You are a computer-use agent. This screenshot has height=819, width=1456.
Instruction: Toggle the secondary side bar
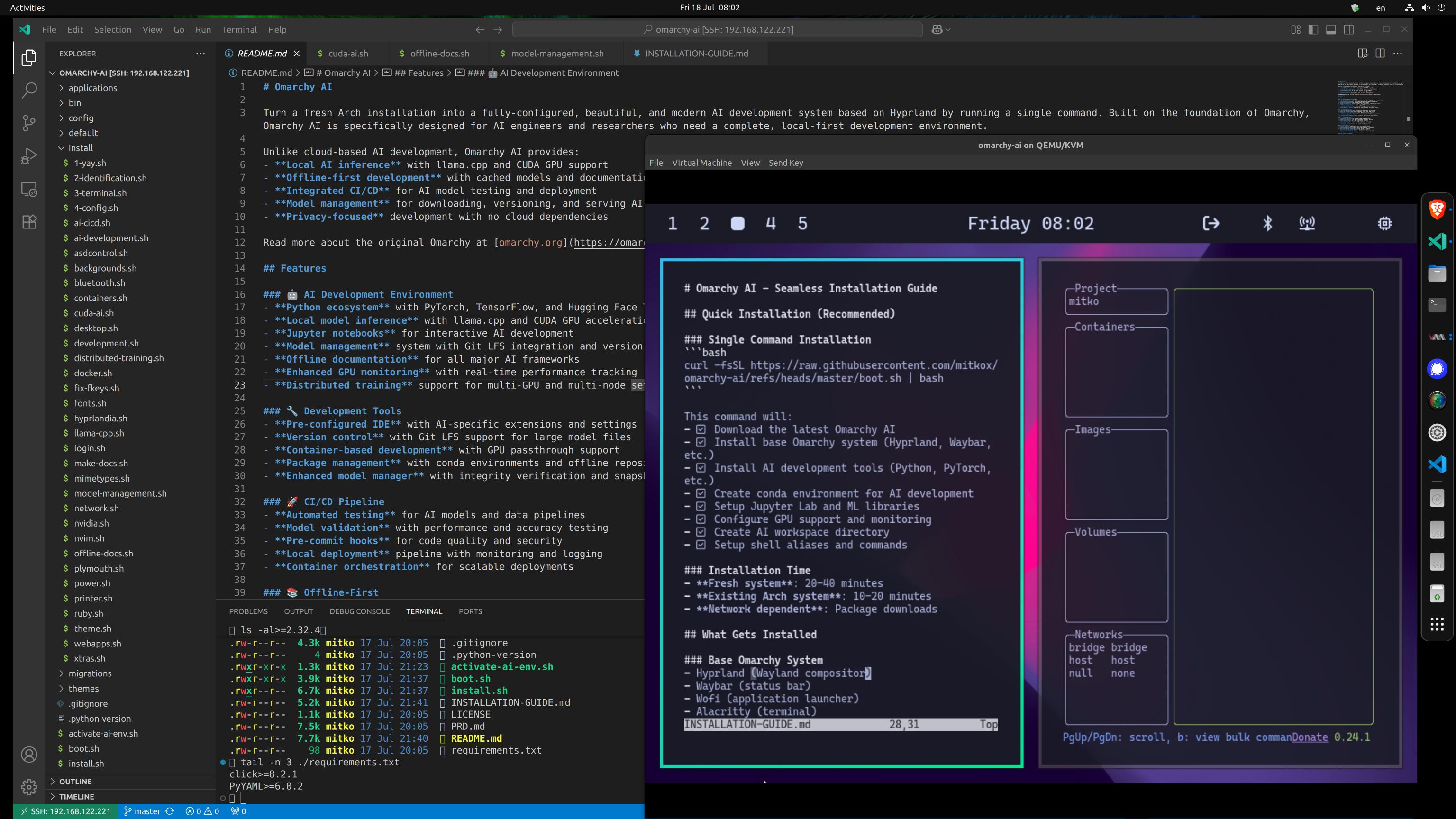point(1348,29)
